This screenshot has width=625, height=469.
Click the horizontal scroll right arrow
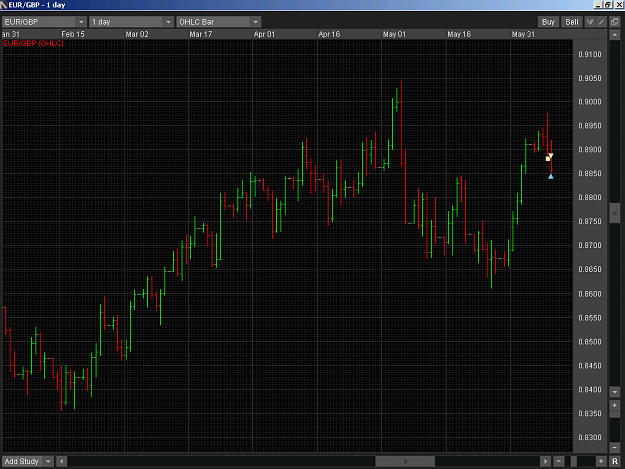[545, 461]
